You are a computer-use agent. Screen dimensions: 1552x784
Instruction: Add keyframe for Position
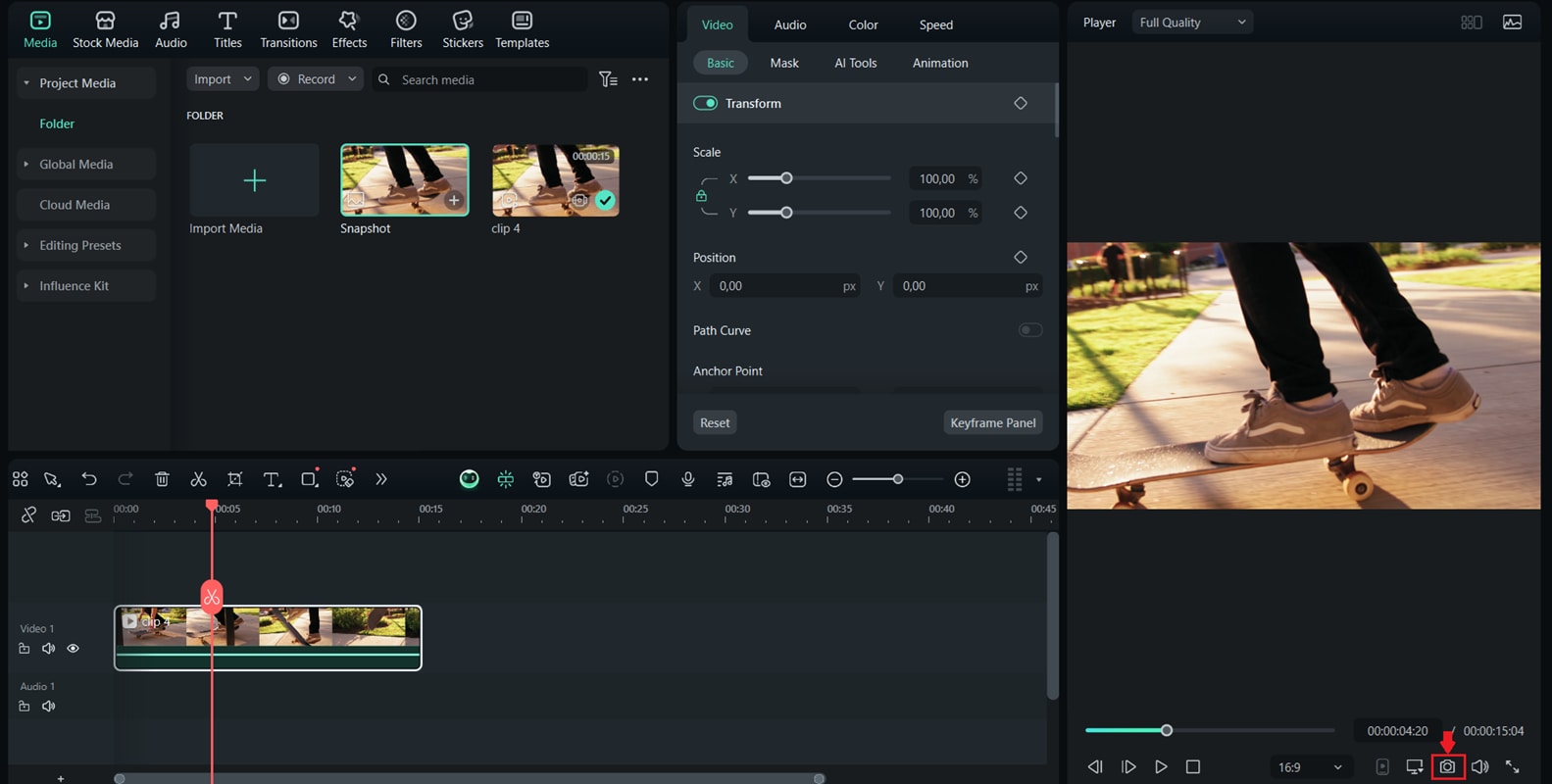coord(1021,257)
